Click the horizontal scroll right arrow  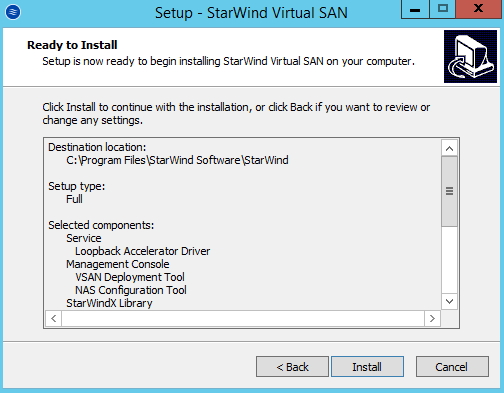(432, 318)
